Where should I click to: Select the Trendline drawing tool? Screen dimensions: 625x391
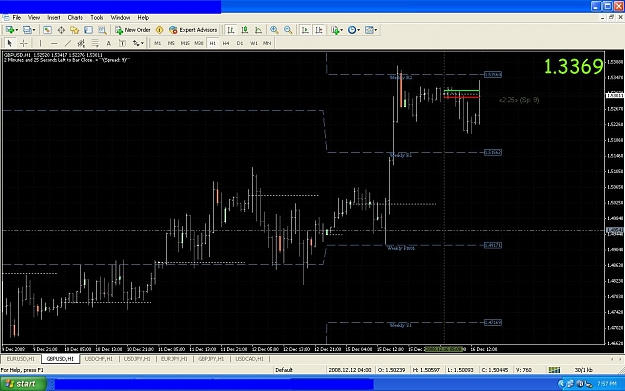[x=68, y=43]
